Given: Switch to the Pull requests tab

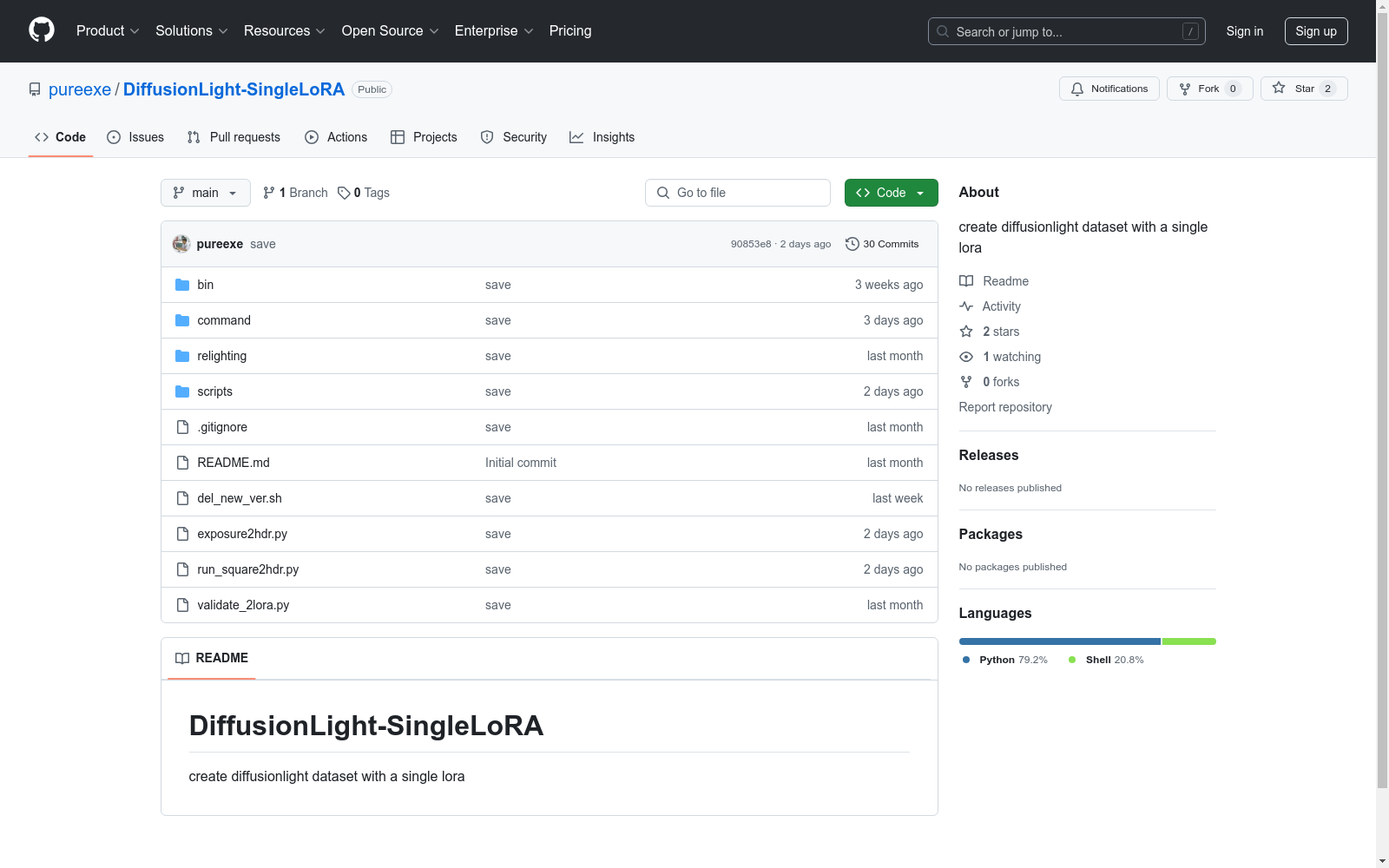Looking at the screenshot, I should [x=234, y=137].
